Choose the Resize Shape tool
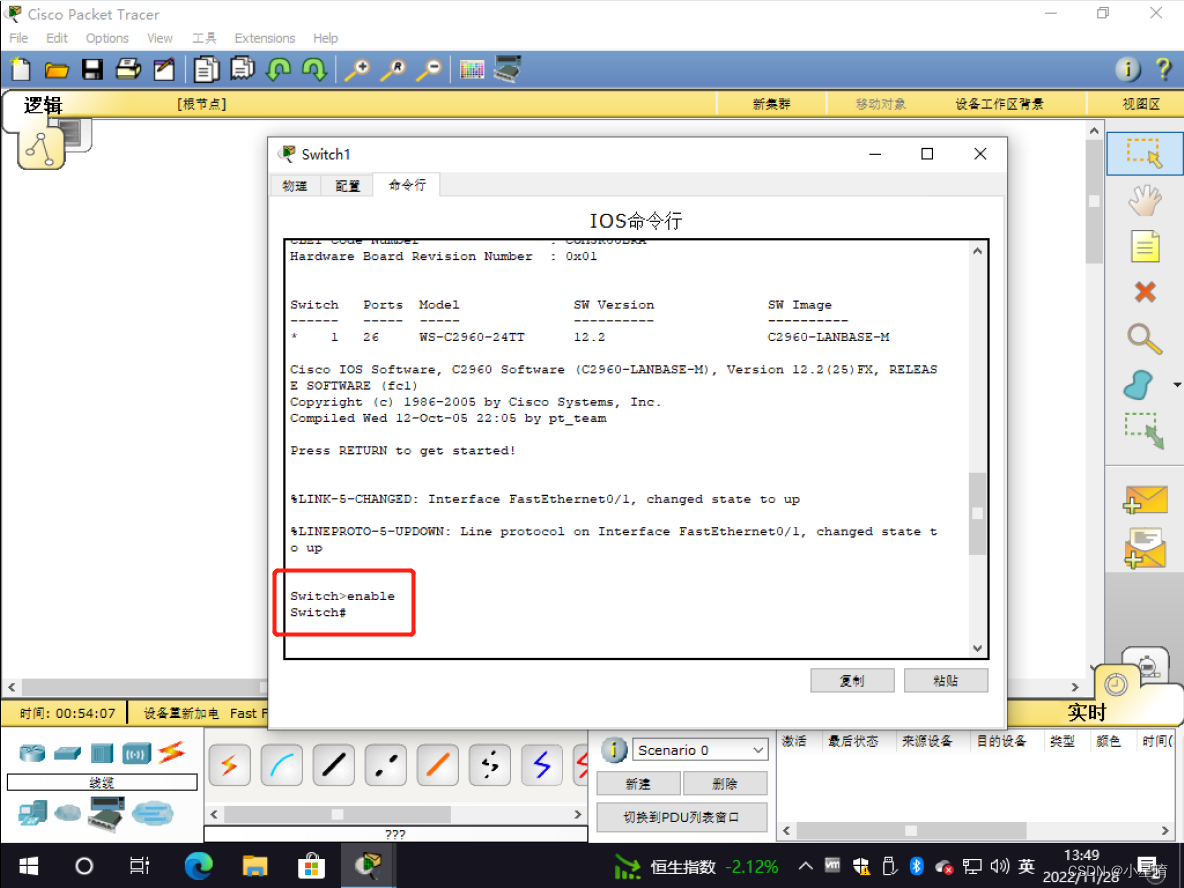 tap(1145, 430)
